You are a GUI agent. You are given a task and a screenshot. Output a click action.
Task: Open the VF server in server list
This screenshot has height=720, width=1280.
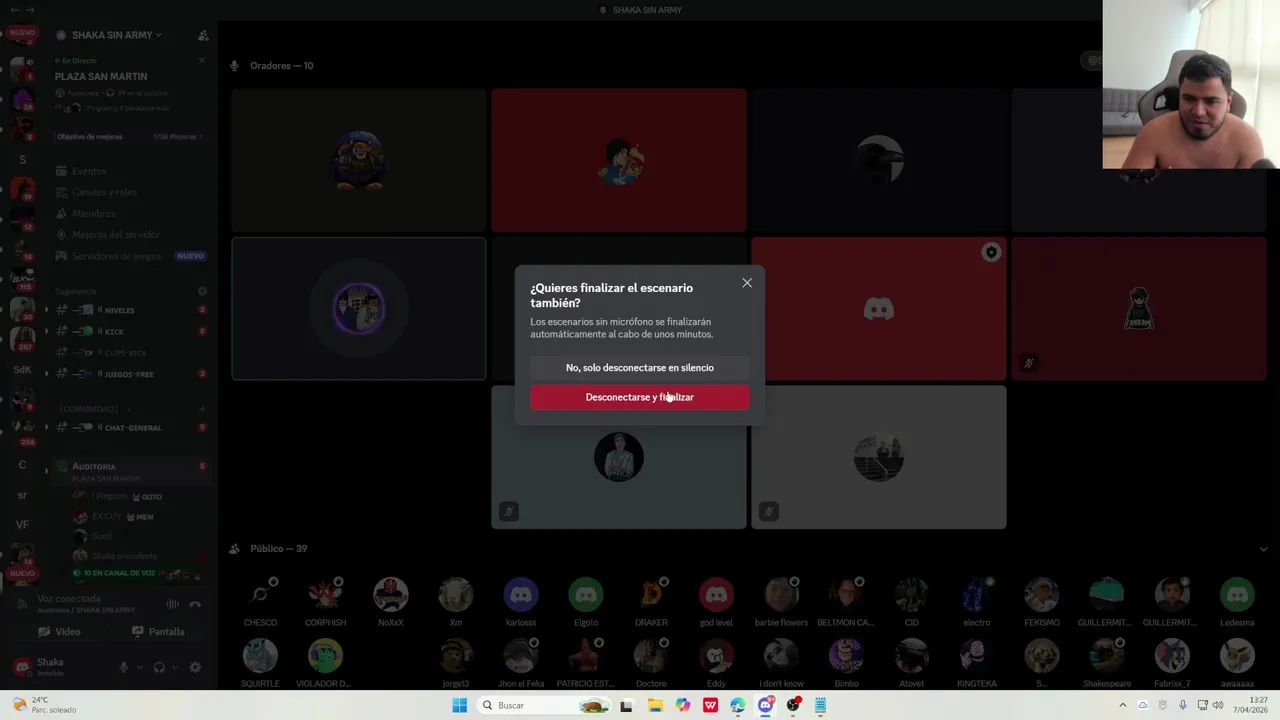click(22, 524)
